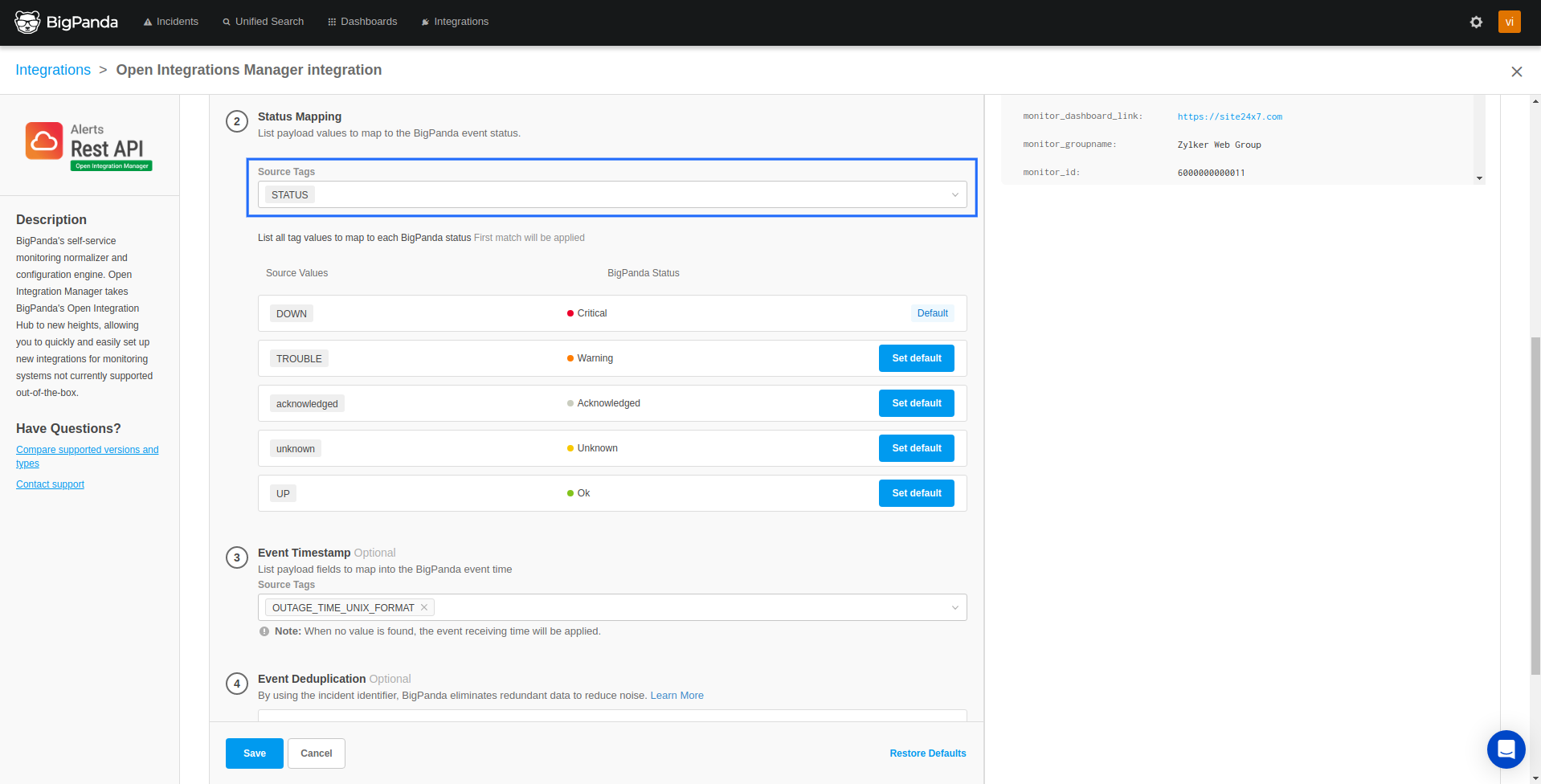Screen dimensions: 1541x784
Task: Set UP as the default status
Action: pyautogui.click(x=916, y=493)
